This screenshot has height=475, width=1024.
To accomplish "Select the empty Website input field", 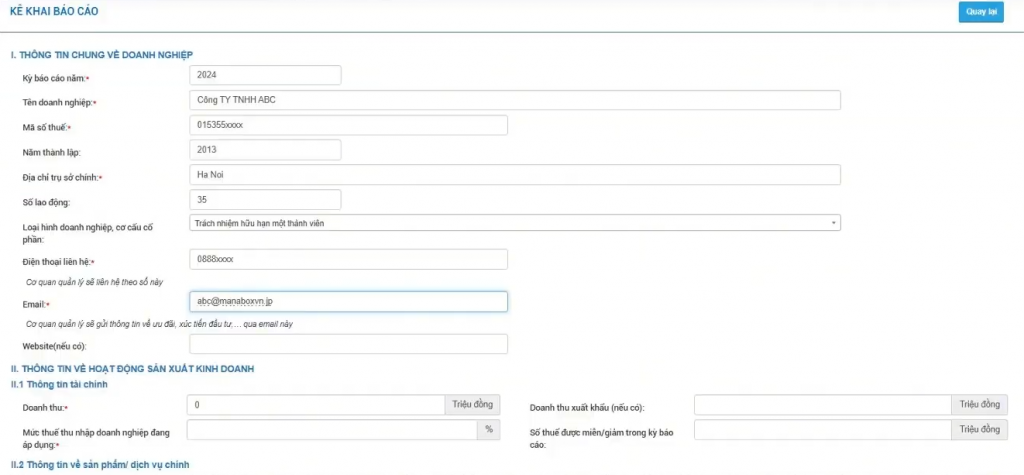I will [x=348, y=344].
